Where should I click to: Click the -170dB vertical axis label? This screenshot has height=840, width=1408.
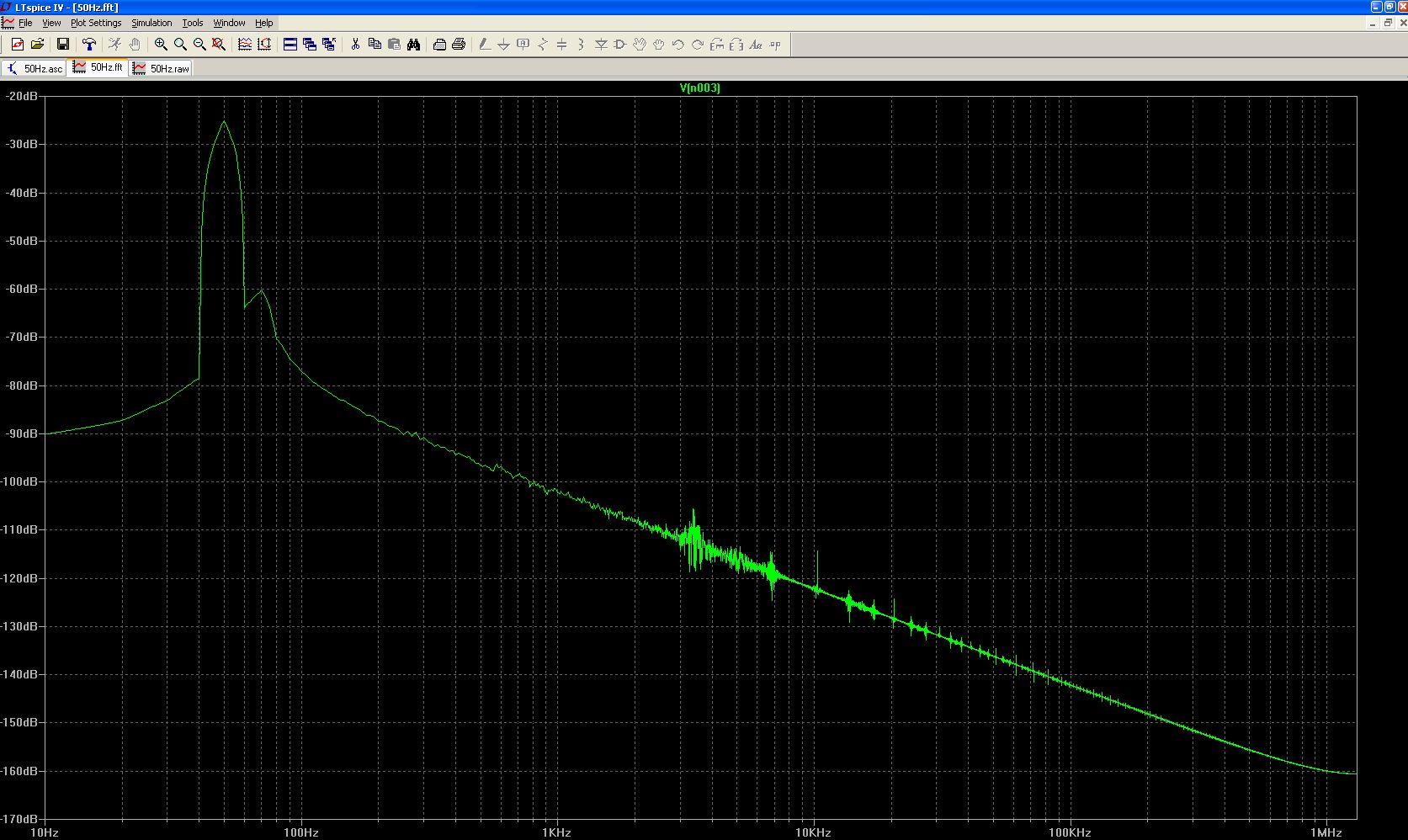(x=21, y=818)
